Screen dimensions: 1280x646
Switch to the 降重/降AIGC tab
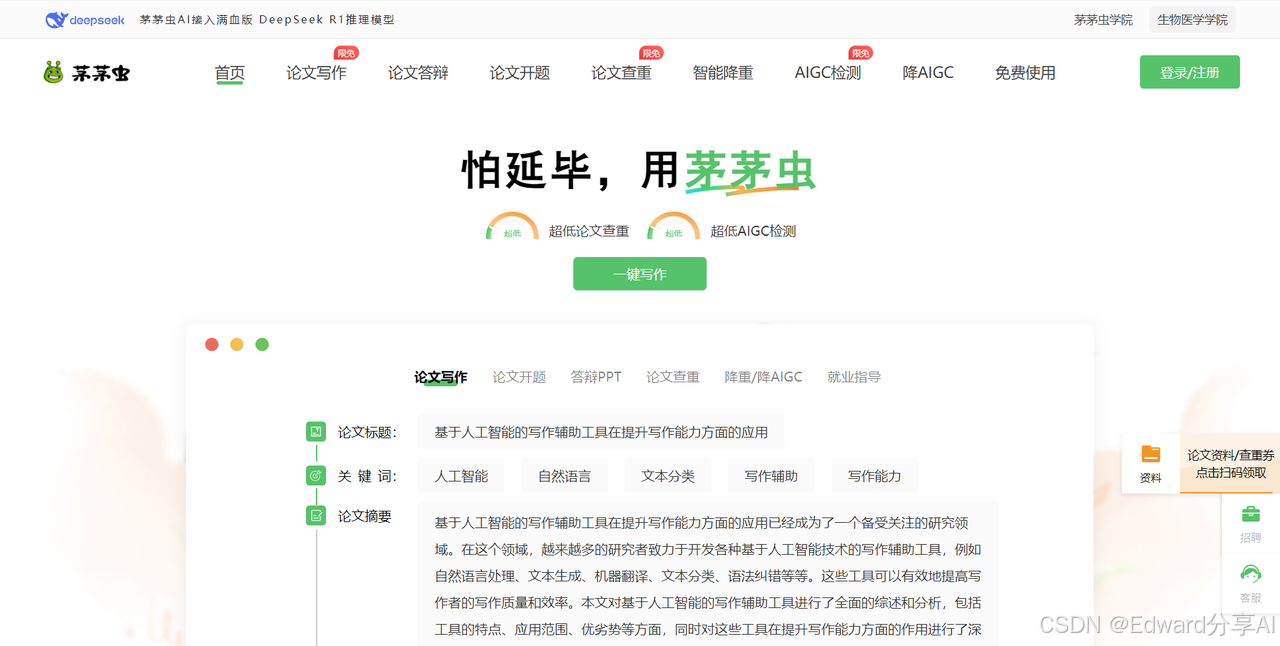(764, 377)
